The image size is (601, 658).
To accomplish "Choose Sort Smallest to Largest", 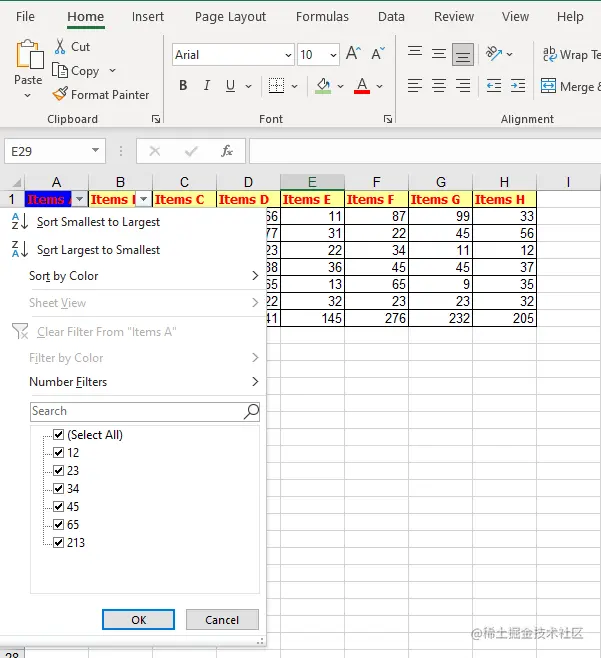I will pos(133,222).
